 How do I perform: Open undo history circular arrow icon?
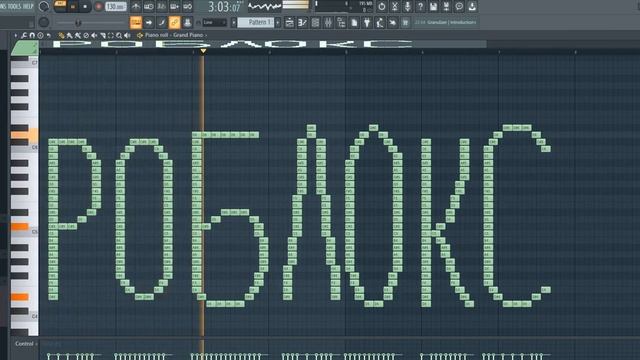coord(381,7)
